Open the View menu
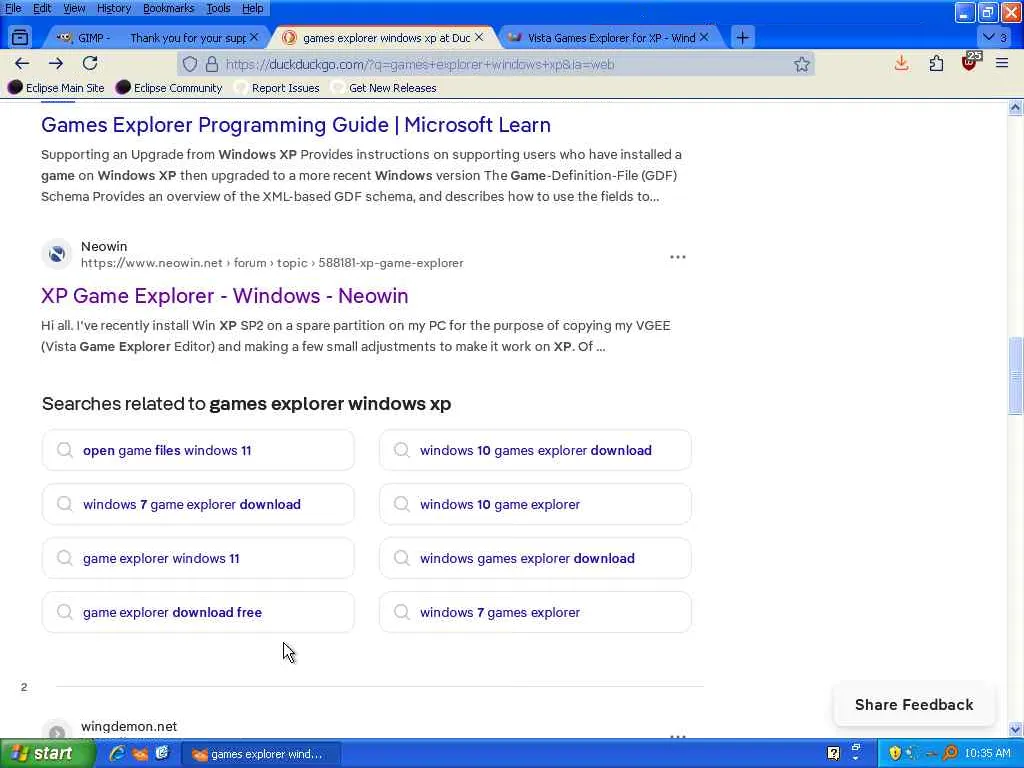This screenshot has height=768, width=1024. tap(74, 8)
